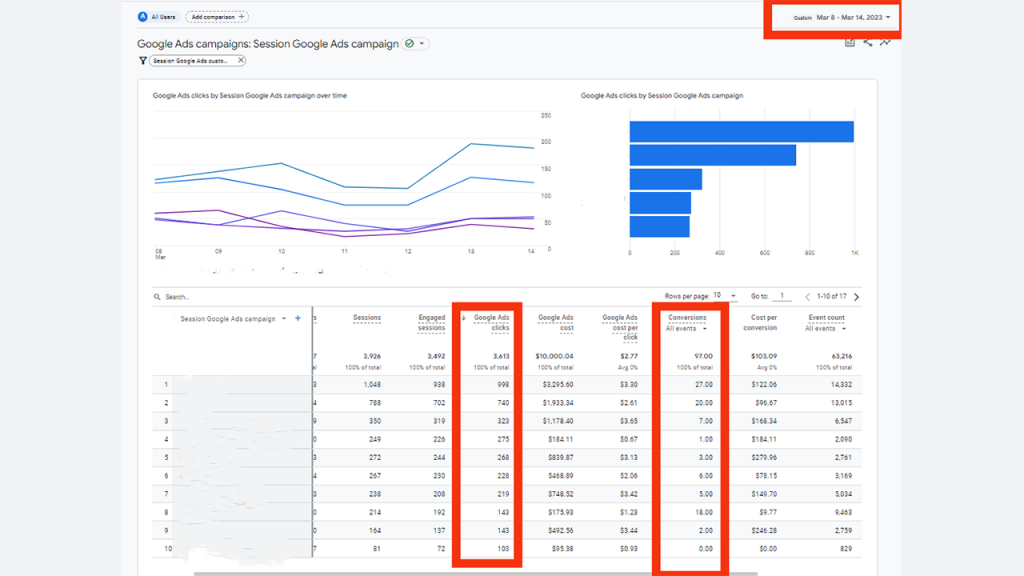The image size is (1024, 576).
Task: Sort by the Google Ads cost column header
Action: click(556, 323)
